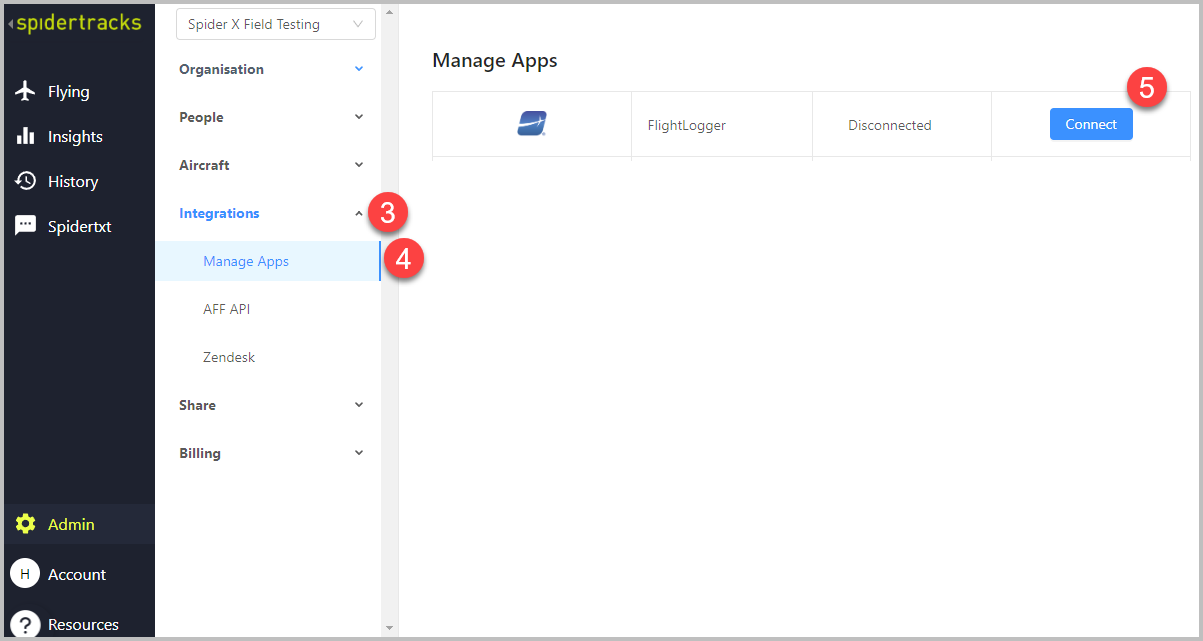
Task: Click the Integrations section label
Action: pyautogui.click(x=219, y=213)
